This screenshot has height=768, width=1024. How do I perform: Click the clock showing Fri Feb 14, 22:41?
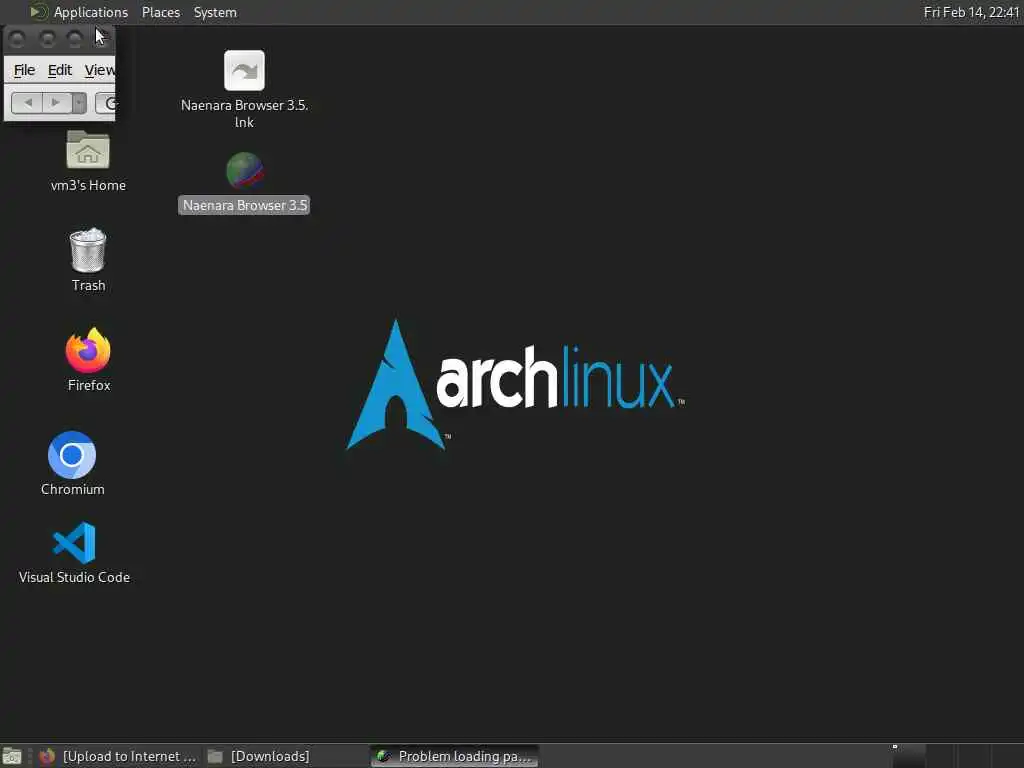[x=971, y=12]
